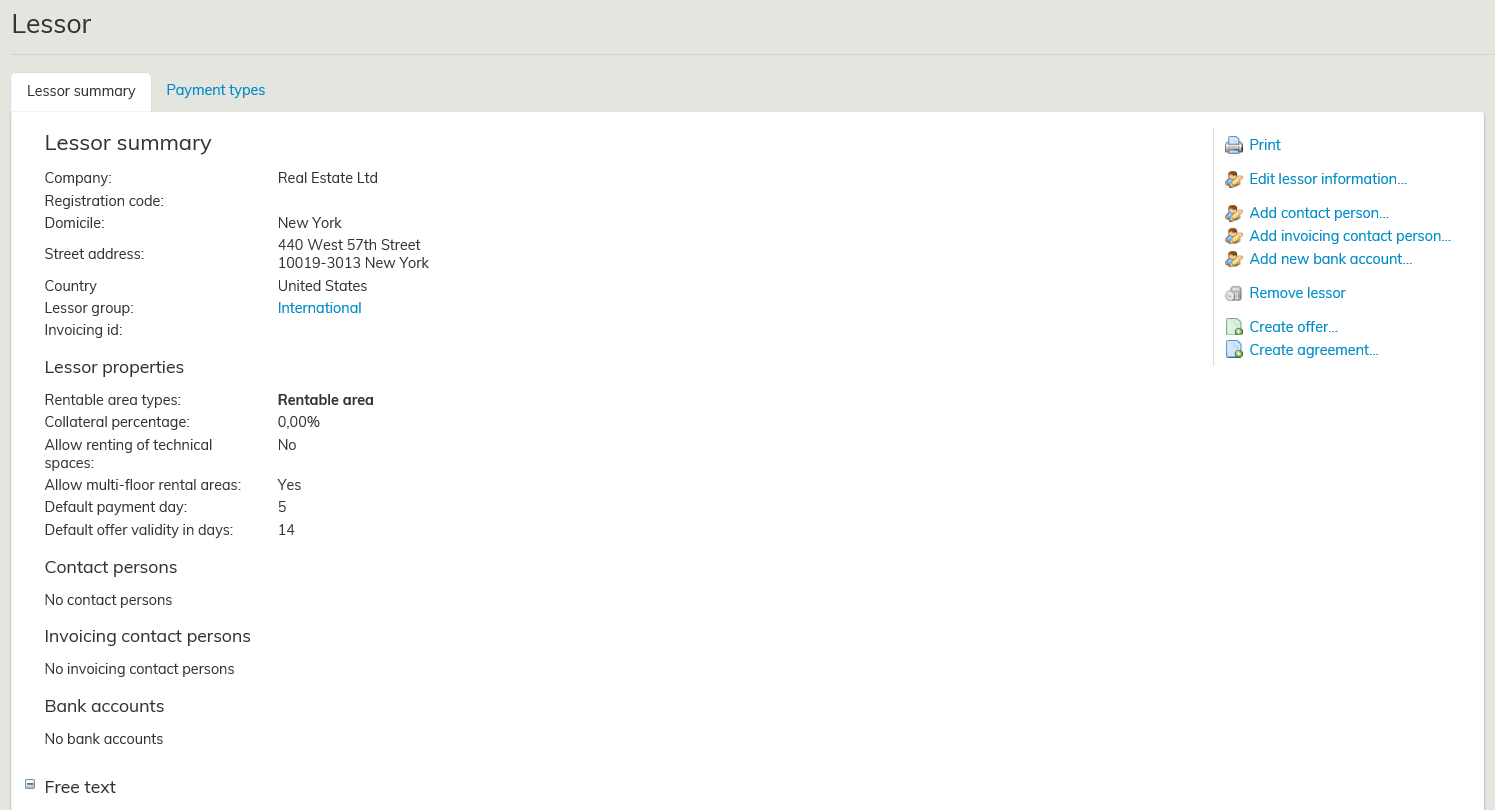
Task: Click the Create offer link
Action: click(x=1293, y=327)
